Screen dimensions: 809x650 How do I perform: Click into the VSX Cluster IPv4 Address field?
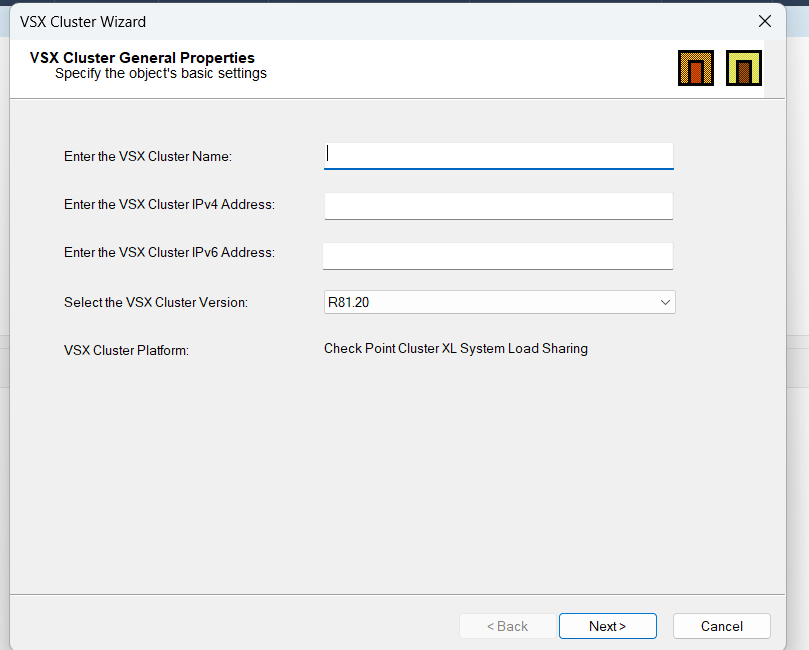[498, 206]
